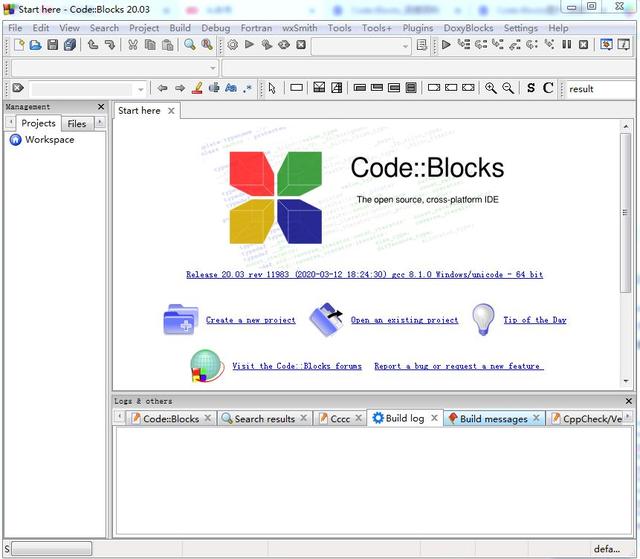Click Visit the Code::Blocks forums link

297,366
